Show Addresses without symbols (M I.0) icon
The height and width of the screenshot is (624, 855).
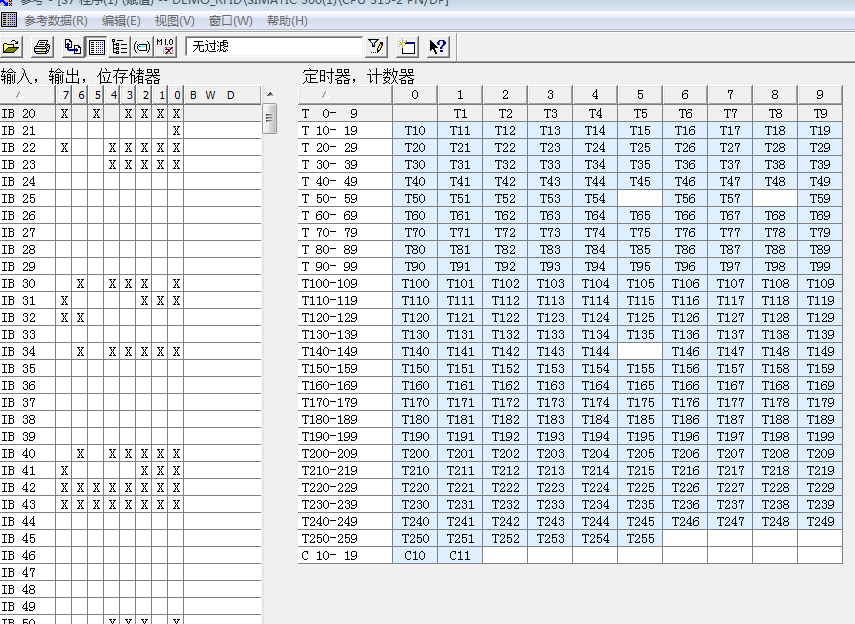coord(165,47)
